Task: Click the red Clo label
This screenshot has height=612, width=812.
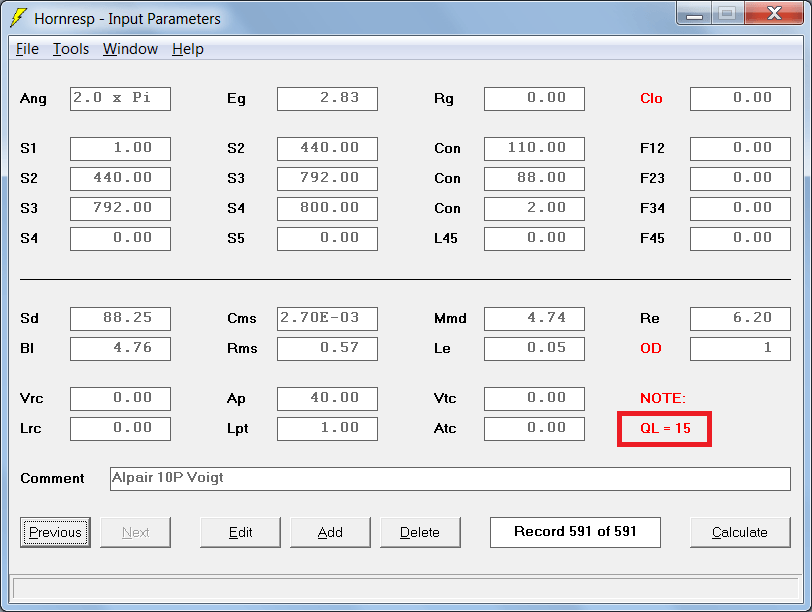Action: coord(651,98)
